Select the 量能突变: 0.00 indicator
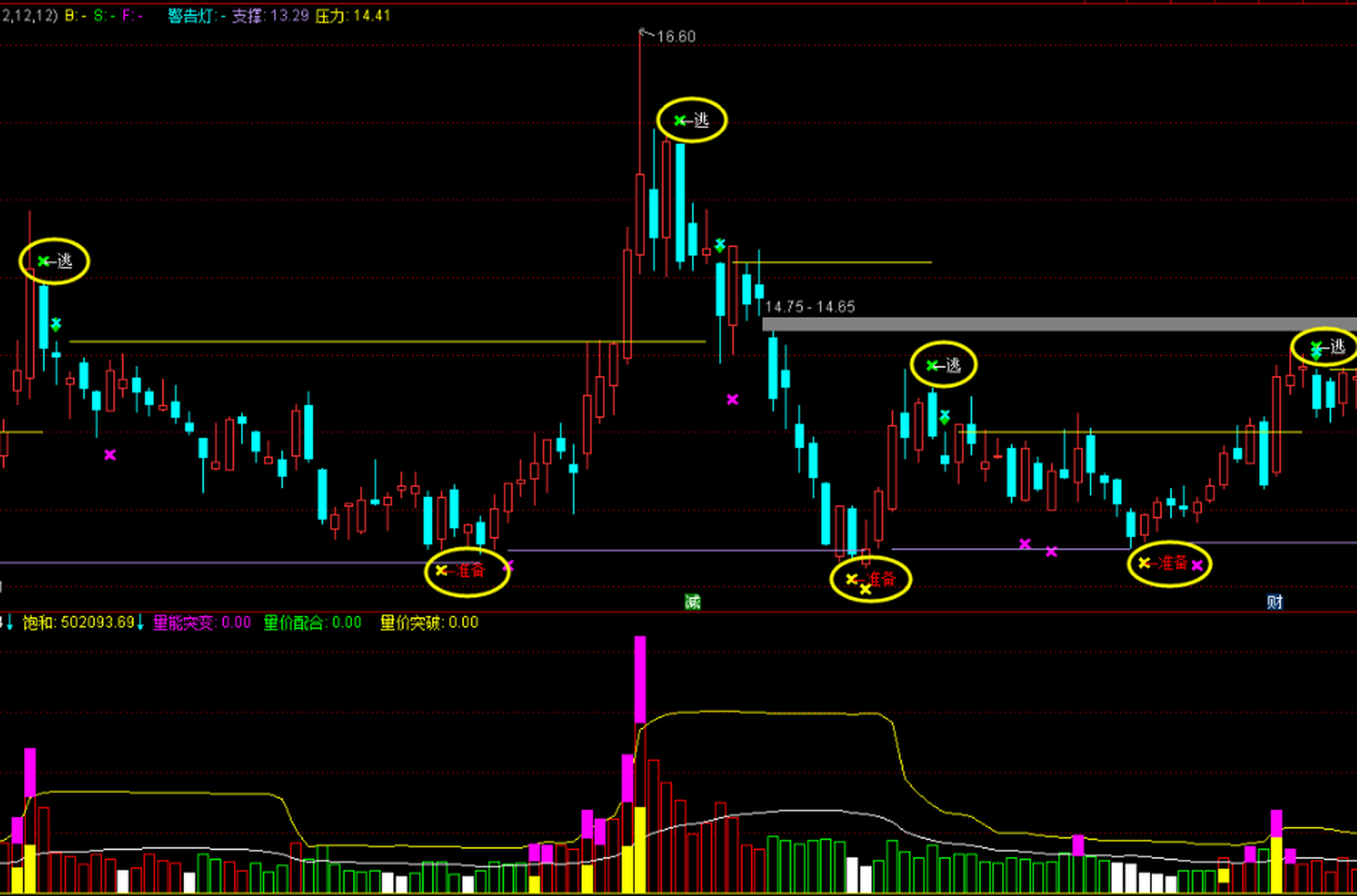 click(x=202, y=622)
